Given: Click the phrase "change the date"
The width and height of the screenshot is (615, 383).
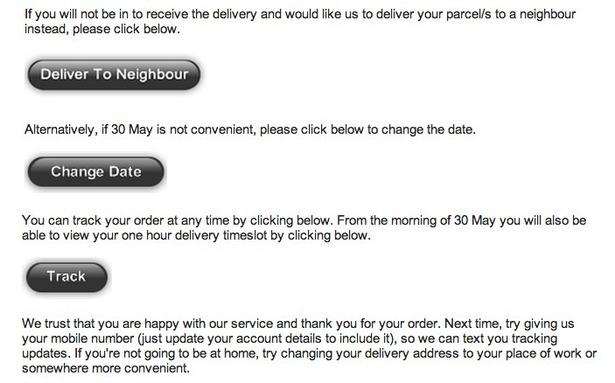Looking at the screenshot, I should pos(428,129).
